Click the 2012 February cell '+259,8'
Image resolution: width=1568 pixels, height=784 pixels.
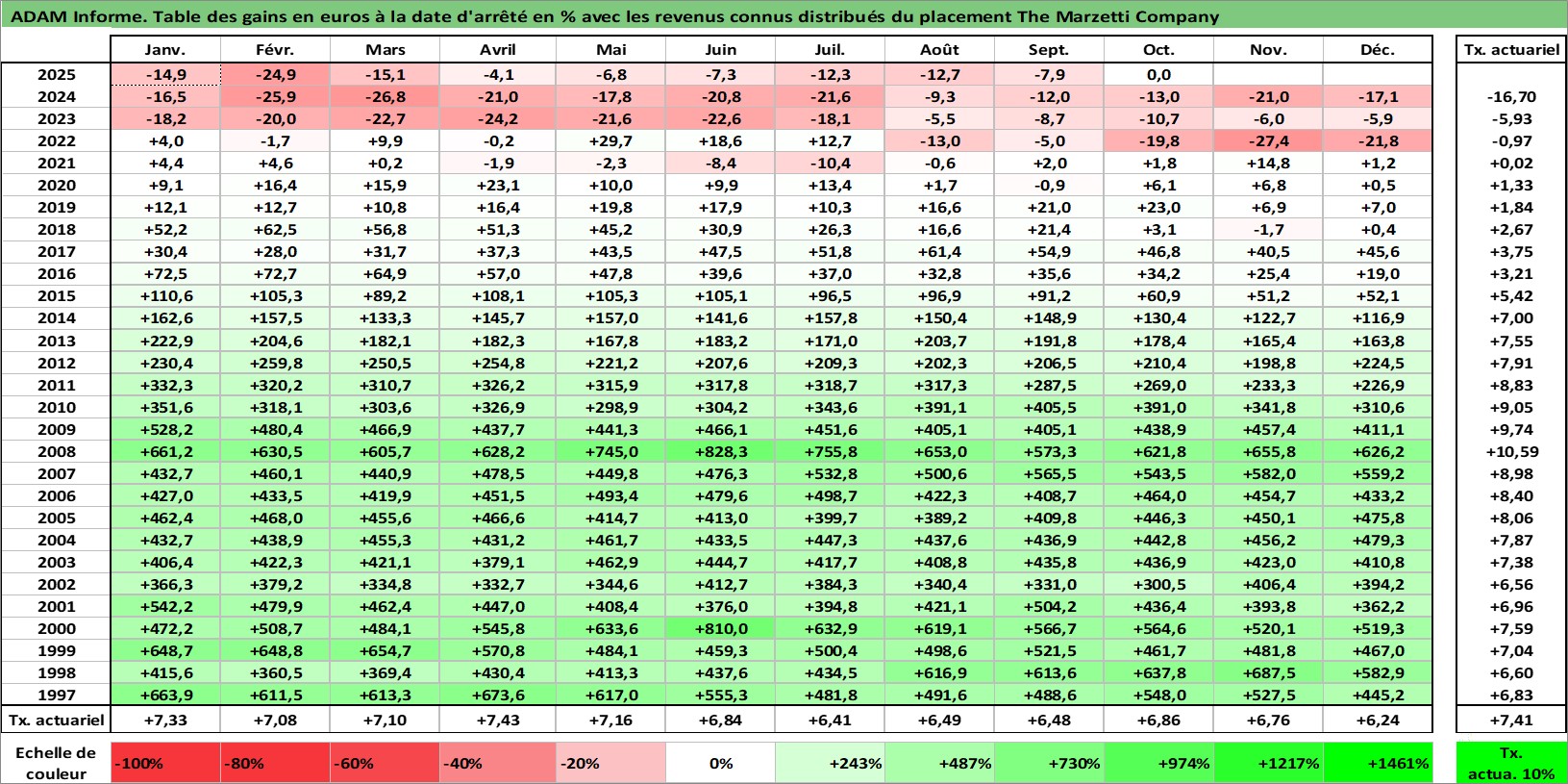(275, 363)
